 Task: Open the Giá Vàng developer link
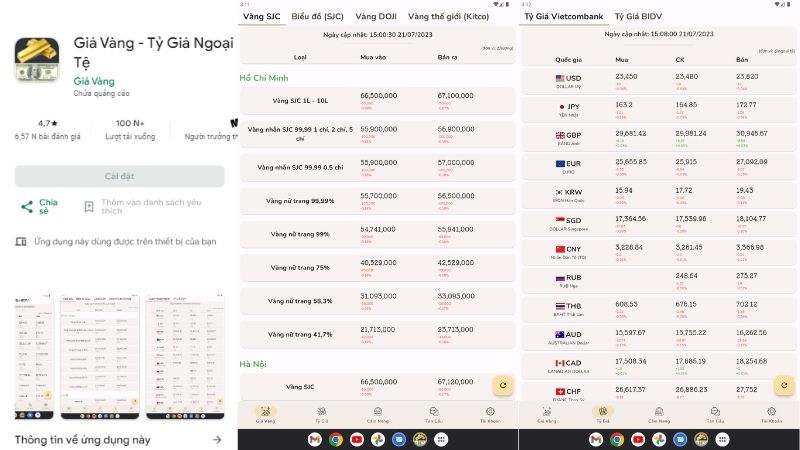[x=94, y=81]
